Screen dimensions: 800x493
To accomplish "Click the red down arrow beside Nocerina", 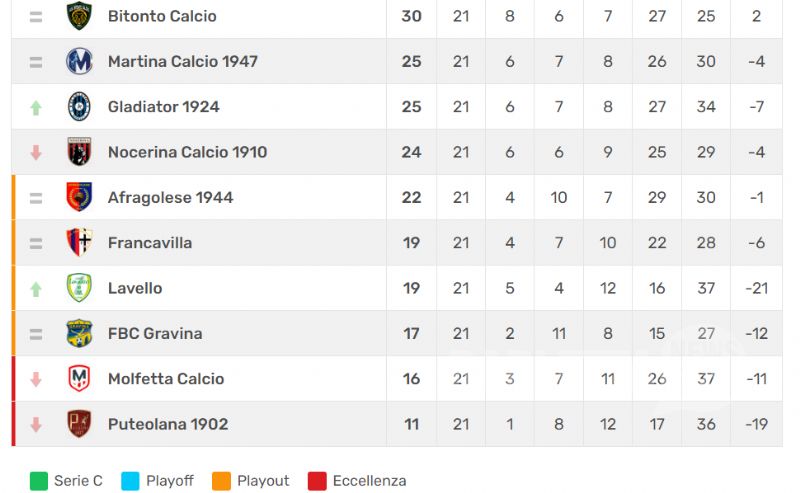I will tap(36, 153).
